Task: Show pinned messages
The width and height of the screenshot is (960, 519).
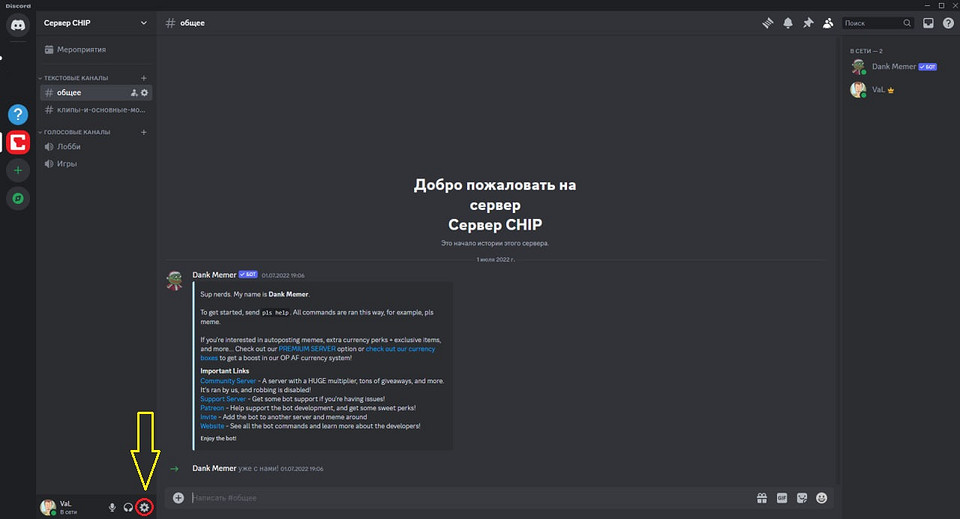Action: (x=807, y=22)
